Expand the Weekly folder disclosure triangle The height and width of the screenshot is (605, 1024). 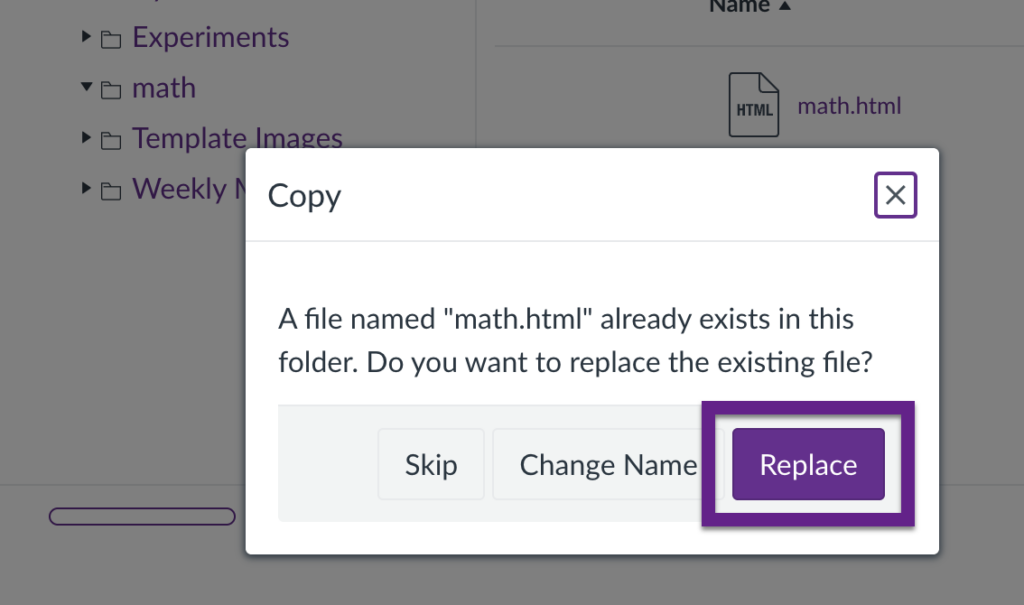click(87, 188)
